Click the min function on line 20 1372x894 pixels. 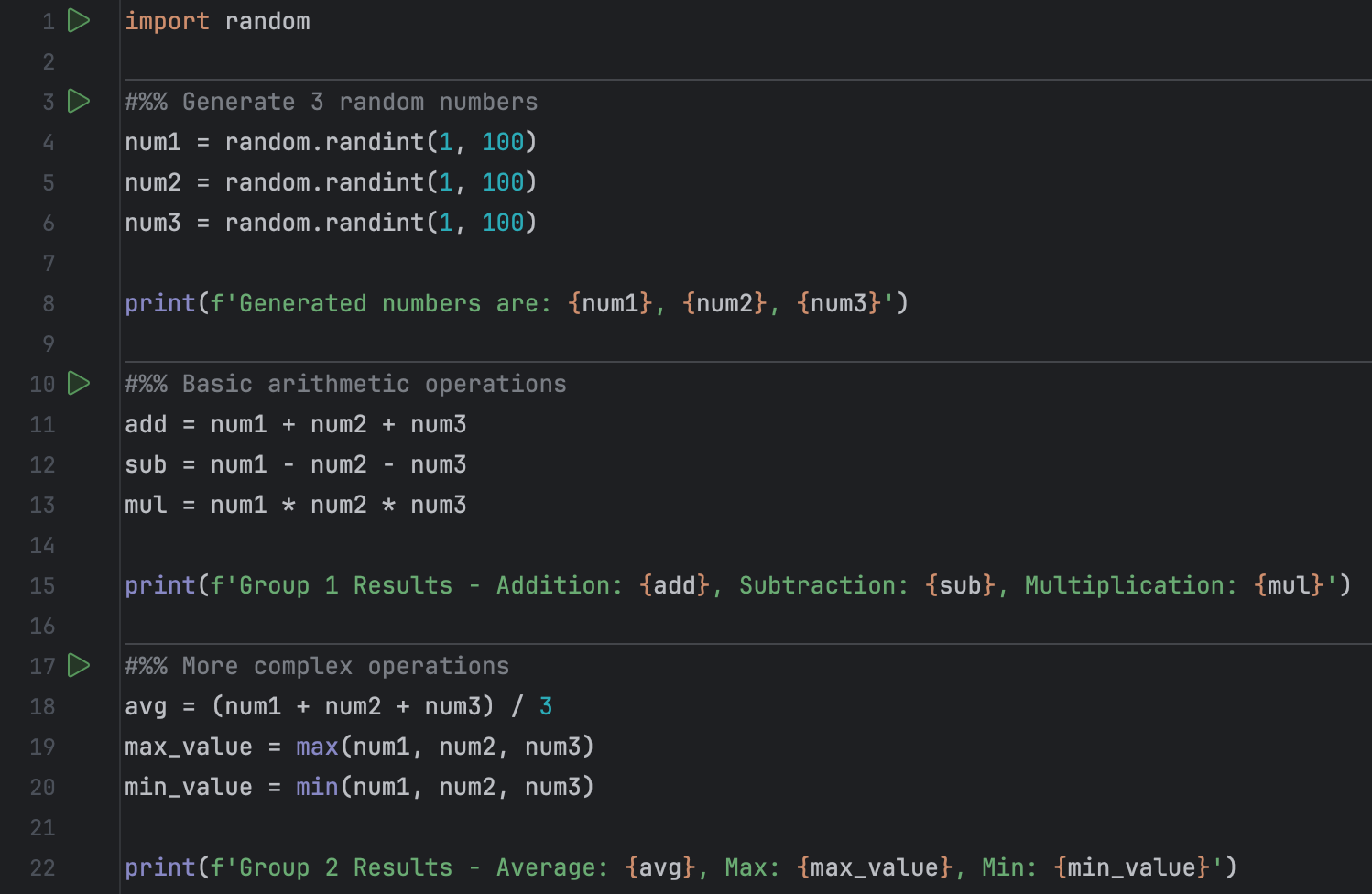pos(315,787)
